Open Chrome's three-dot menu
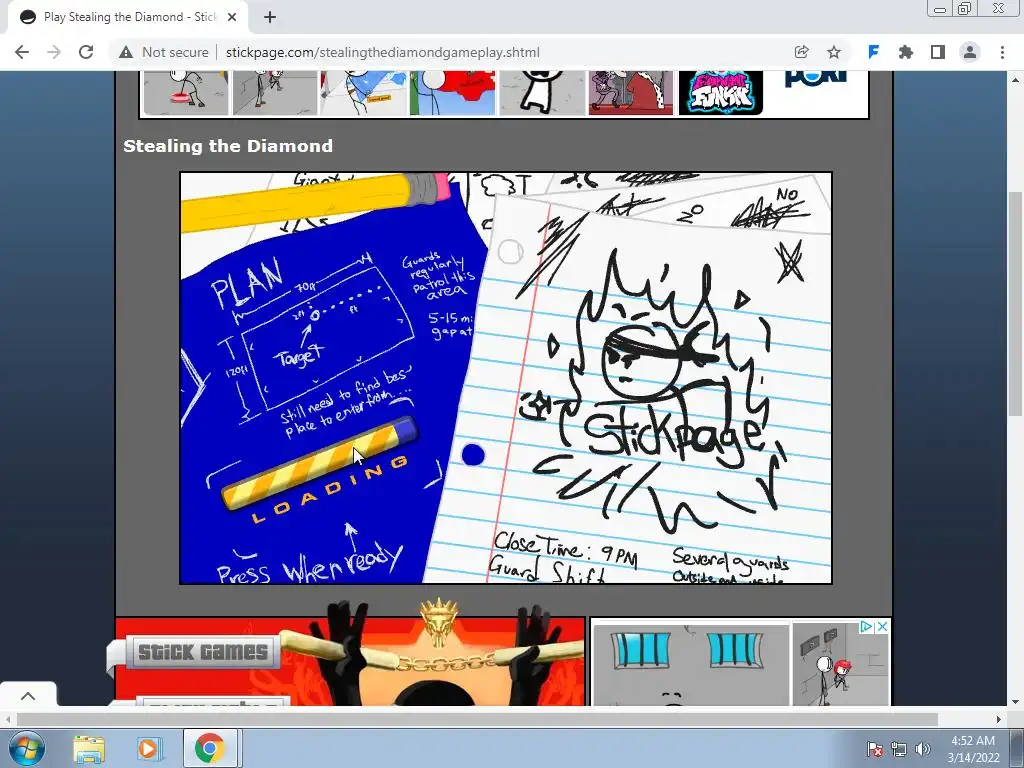This screenshot has height=768, width=1024. (x=1002, y=52)
